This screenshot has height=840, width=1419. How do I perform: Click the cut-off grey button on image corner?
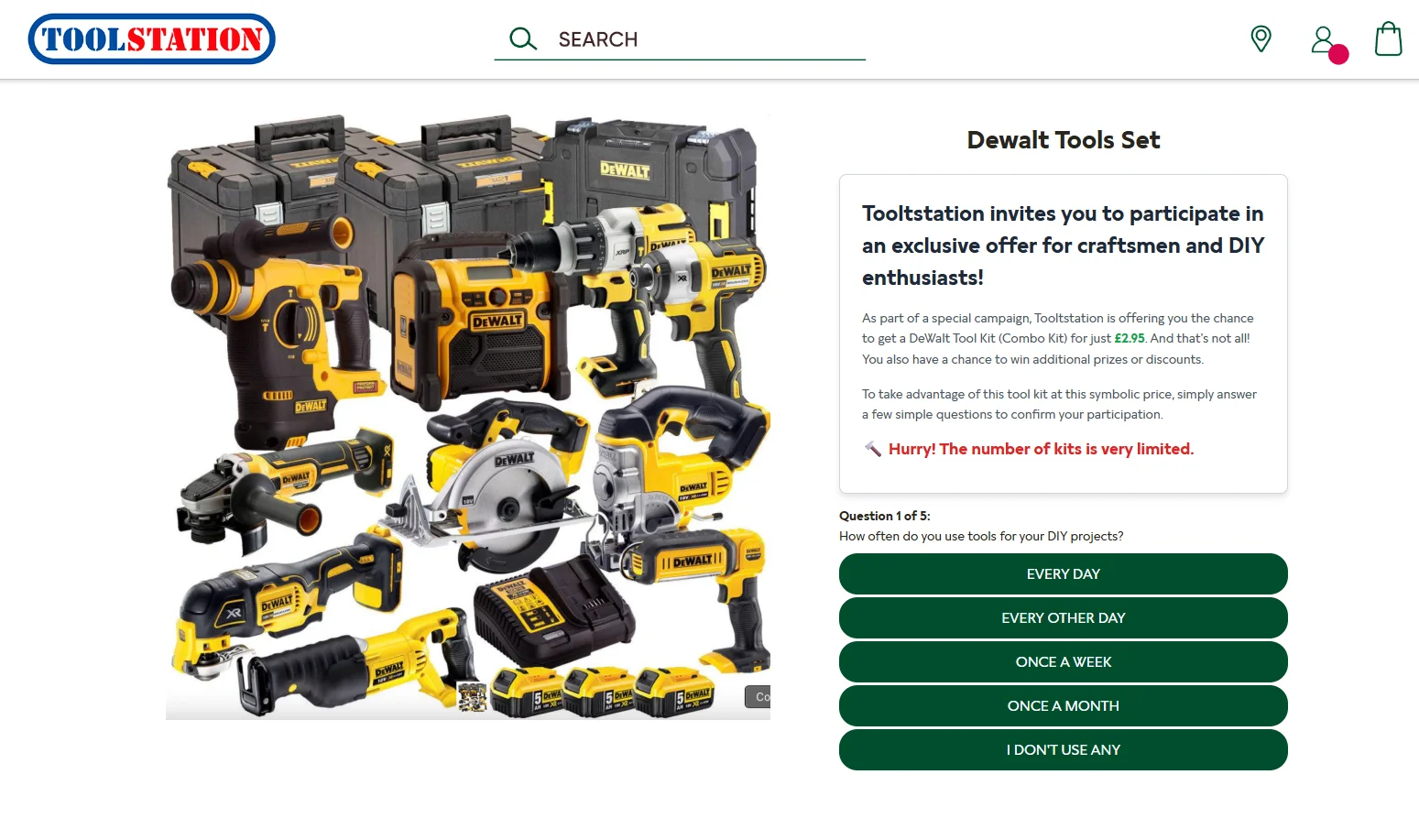pyautogui.click(x=758, y=697)
